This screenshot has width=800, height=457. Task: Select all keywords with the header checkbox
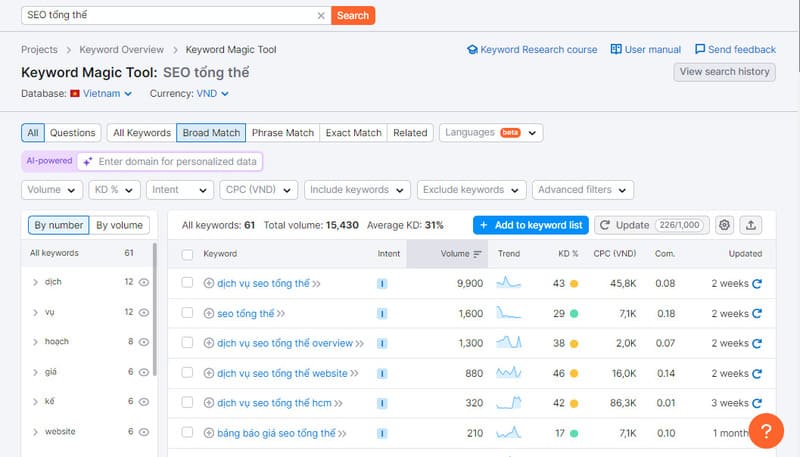click(x=187, y=254)
